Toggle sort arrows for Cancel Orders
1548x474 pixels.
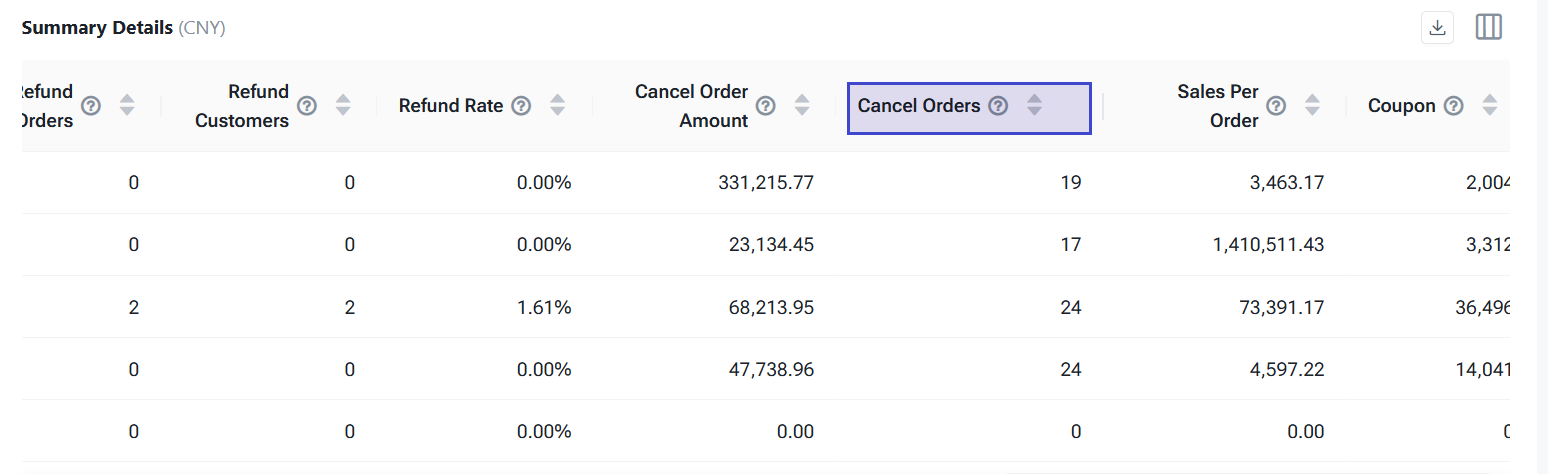pos(1035,106)
